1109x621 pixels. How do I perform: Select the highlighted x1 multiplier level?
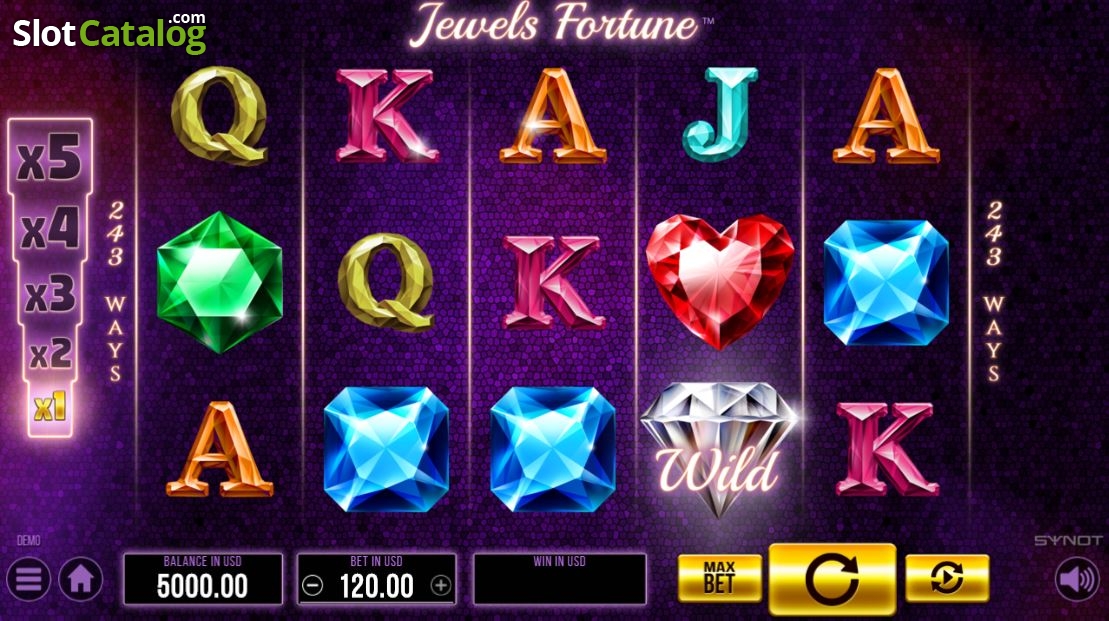(50, 407)
